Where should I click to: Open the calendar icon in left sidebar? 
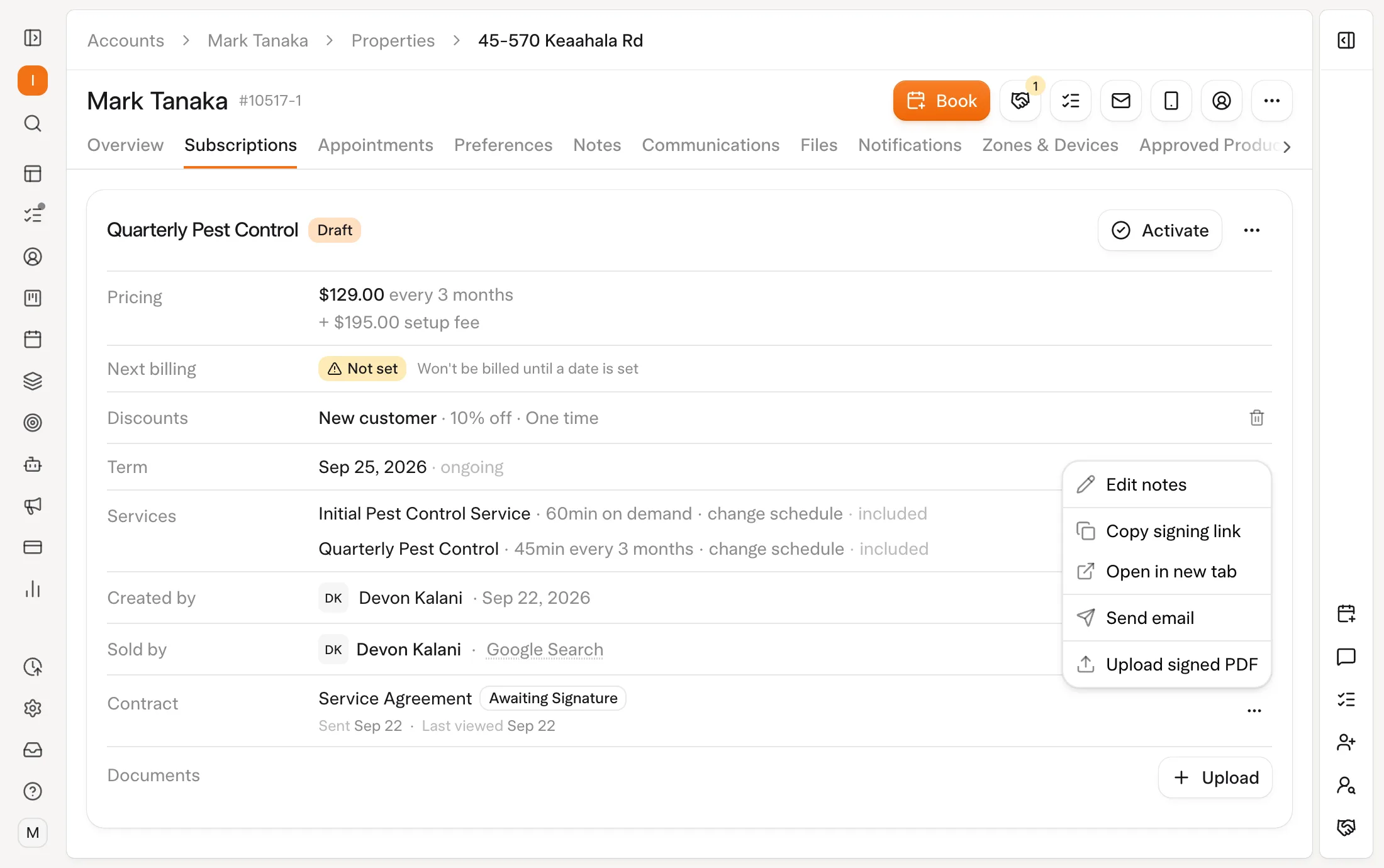point(33,340)
